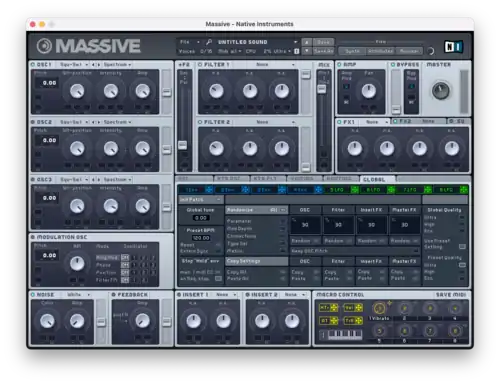Click the KTr macro drag-handle icon
500x384 pixels.
334,308
